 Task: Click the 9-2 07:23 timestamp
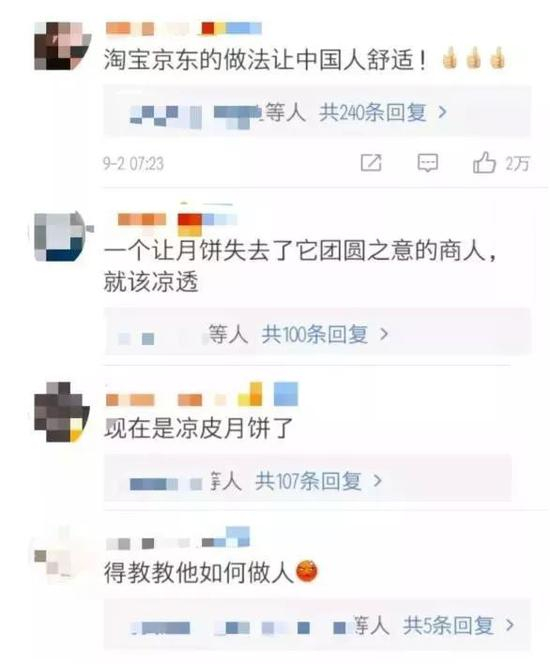(133, 163)
